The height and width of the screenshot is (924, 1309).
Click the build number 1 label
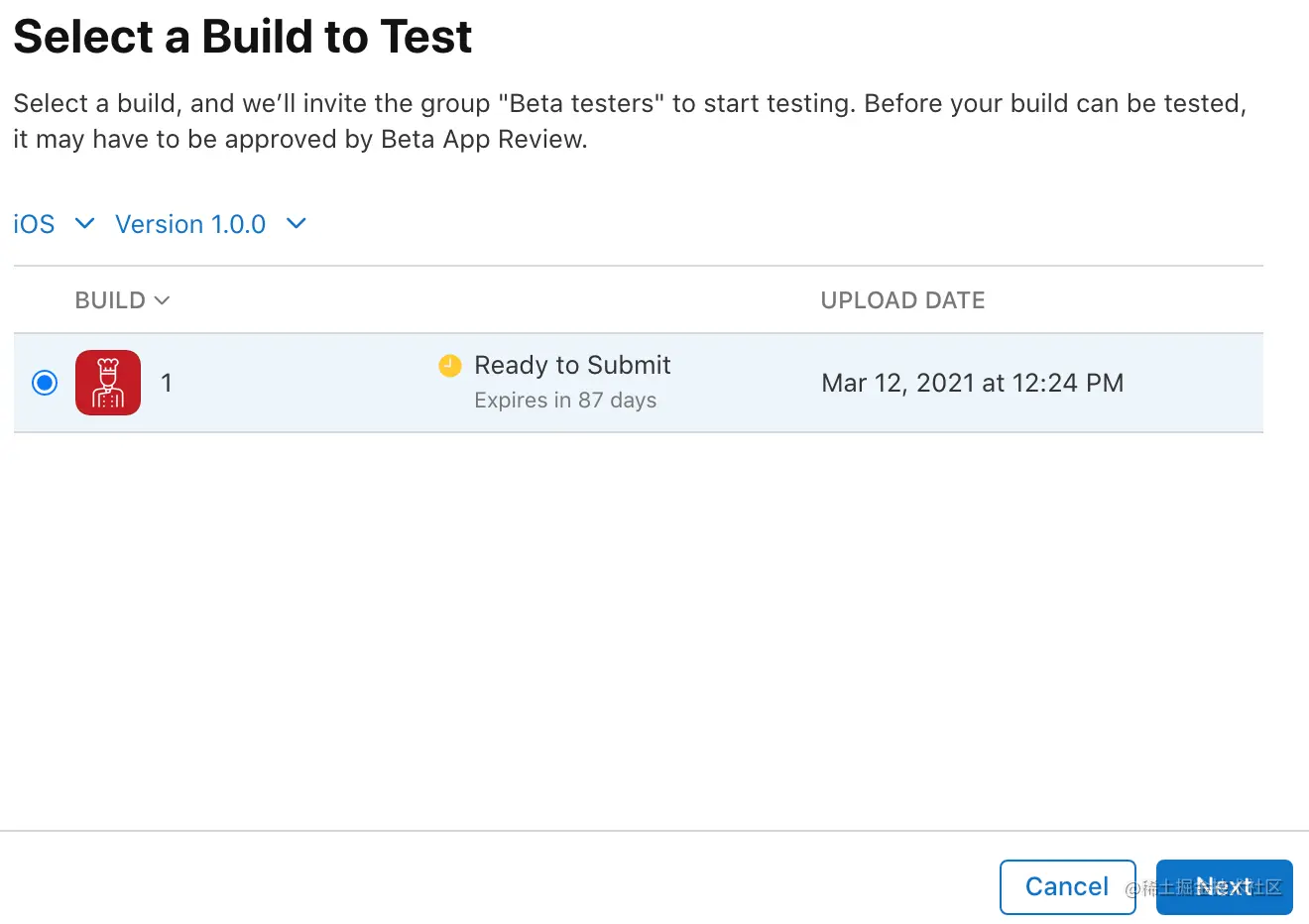click(167, 383)
